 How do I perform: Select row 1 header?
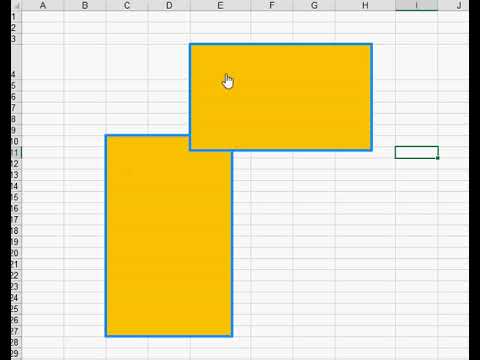point(16,17)
